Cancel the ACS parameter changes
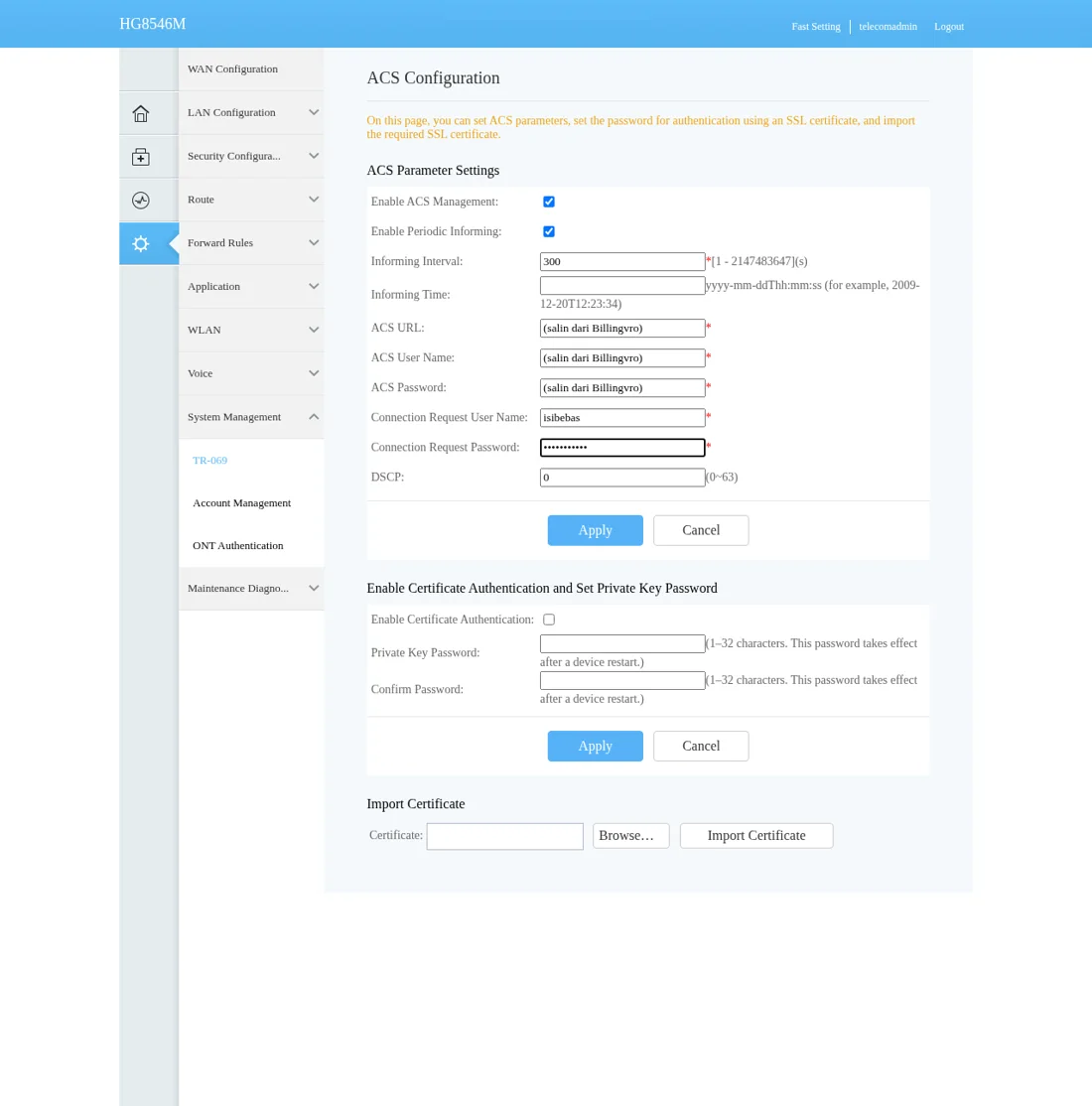 coord(701,530)
